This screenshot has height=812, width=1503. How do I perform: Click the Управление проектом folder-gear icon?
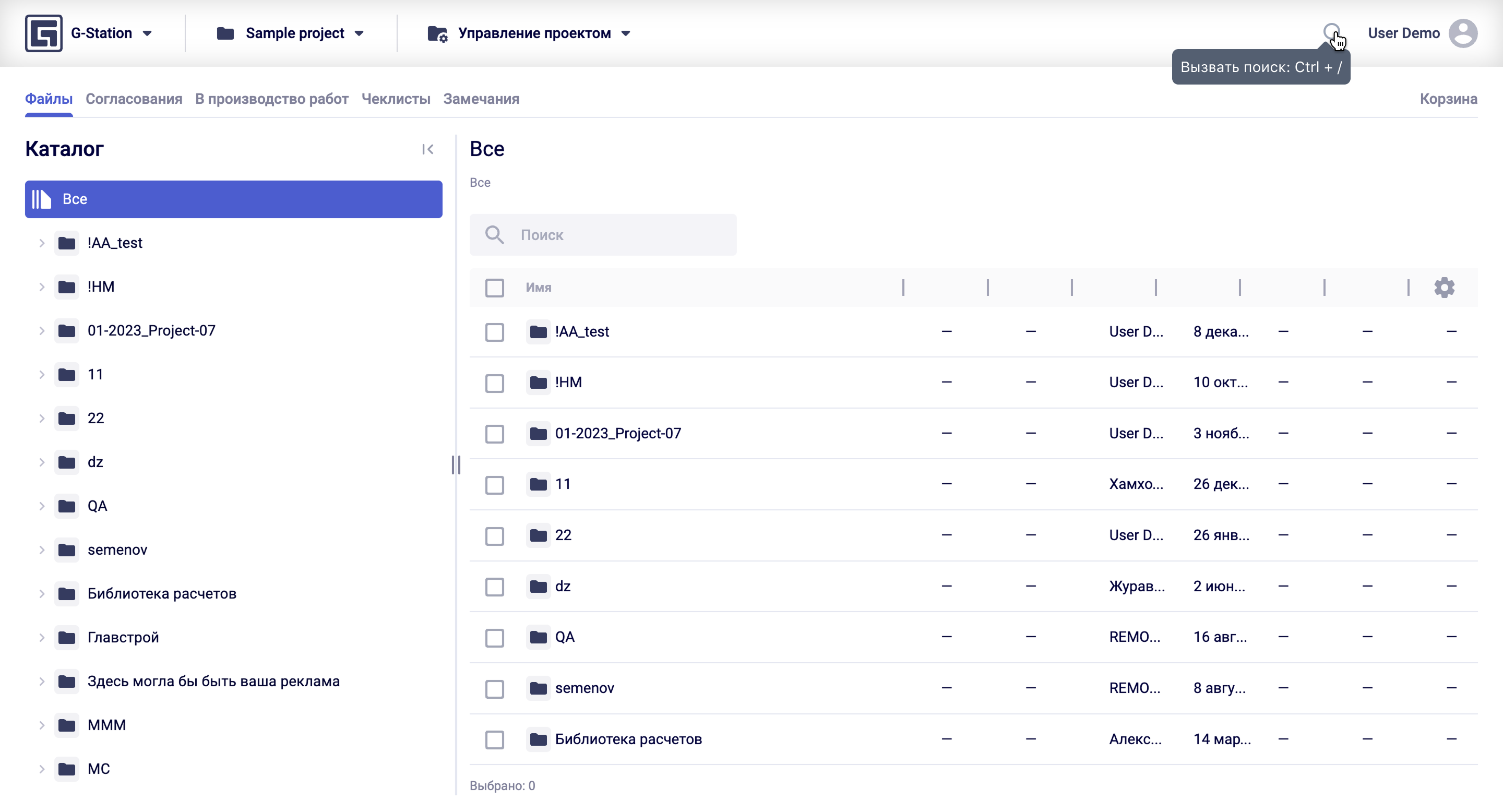pyautogui.click(x=438, y=34)
